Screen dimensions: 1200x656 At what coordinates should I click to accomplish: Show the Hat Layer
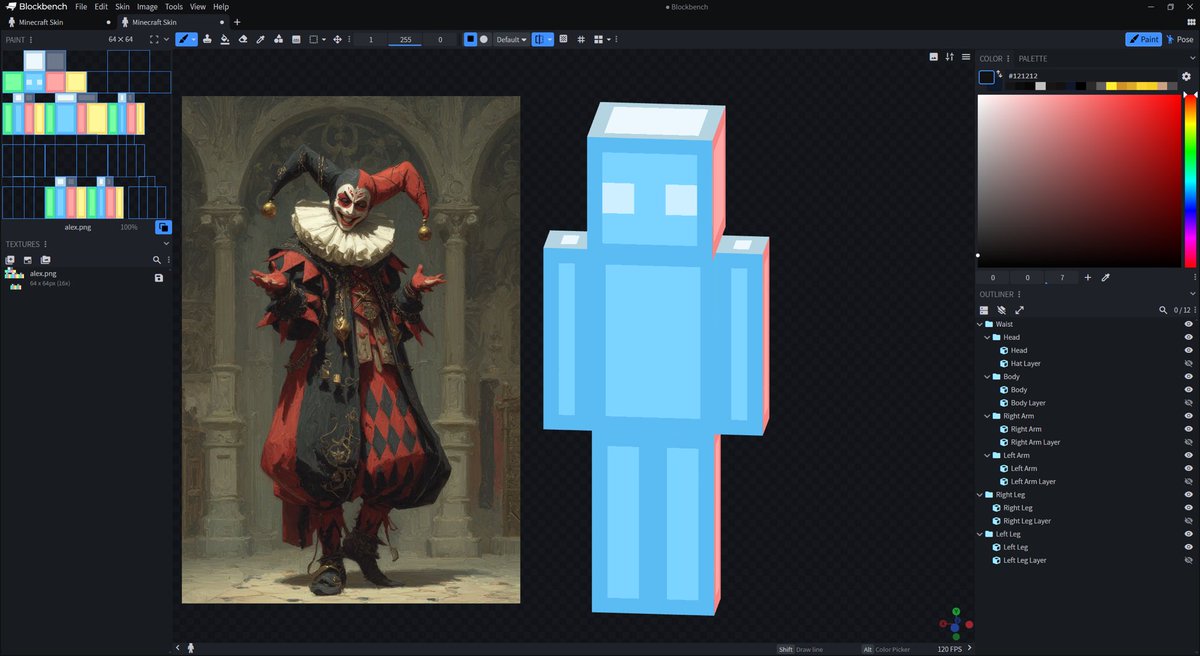pos(1189,363)
